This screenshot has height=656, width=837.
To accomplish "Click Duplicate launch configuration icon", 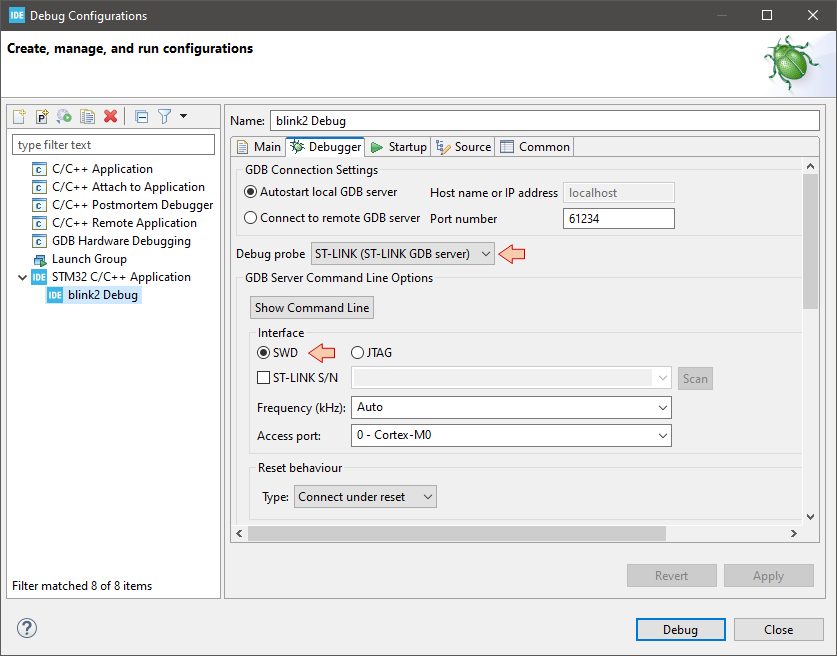I will click(x=88, y=116).
